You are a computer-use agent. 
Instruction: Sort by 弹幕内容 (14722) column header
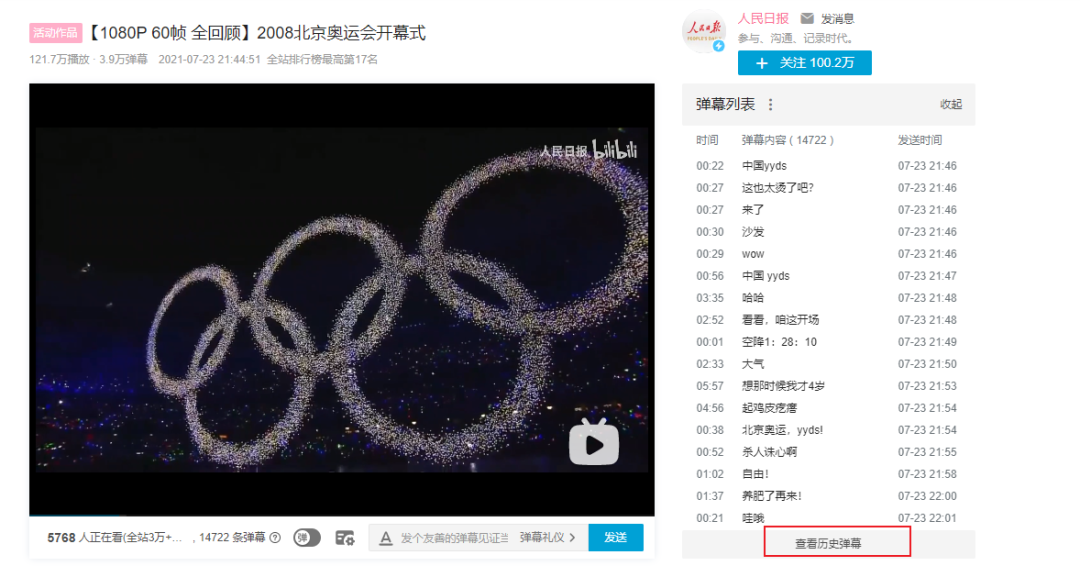click(787, 140)
